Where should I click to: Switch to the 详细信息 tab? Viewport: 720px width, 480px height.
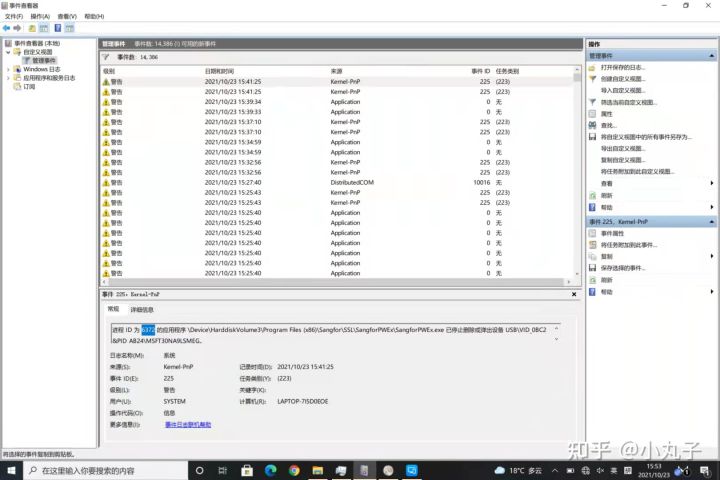pos(142,310)
